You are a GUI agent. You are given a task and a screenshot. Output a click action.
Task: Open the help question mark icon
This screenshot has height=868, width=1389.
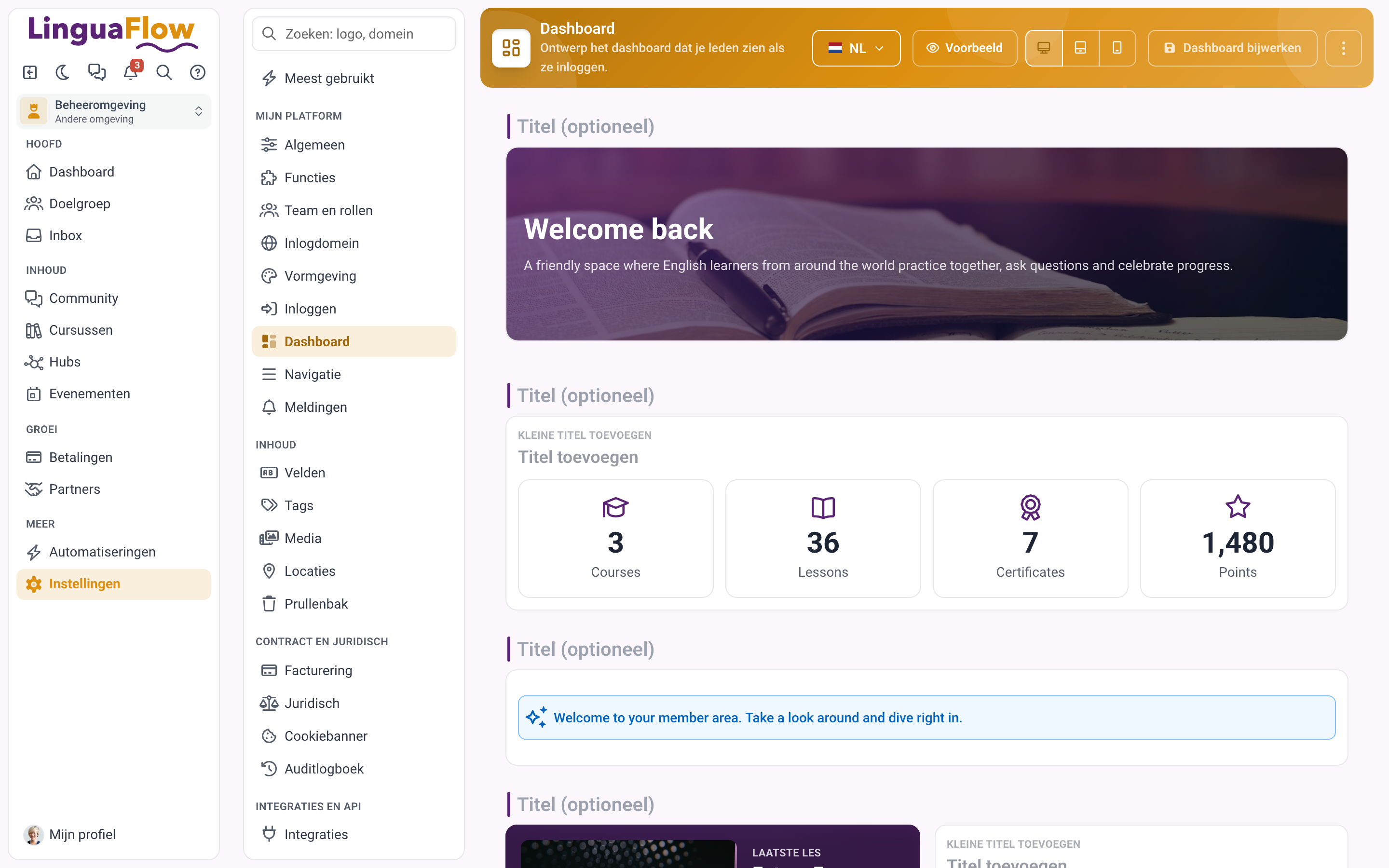pyautogui.click(x=197, y=72)
